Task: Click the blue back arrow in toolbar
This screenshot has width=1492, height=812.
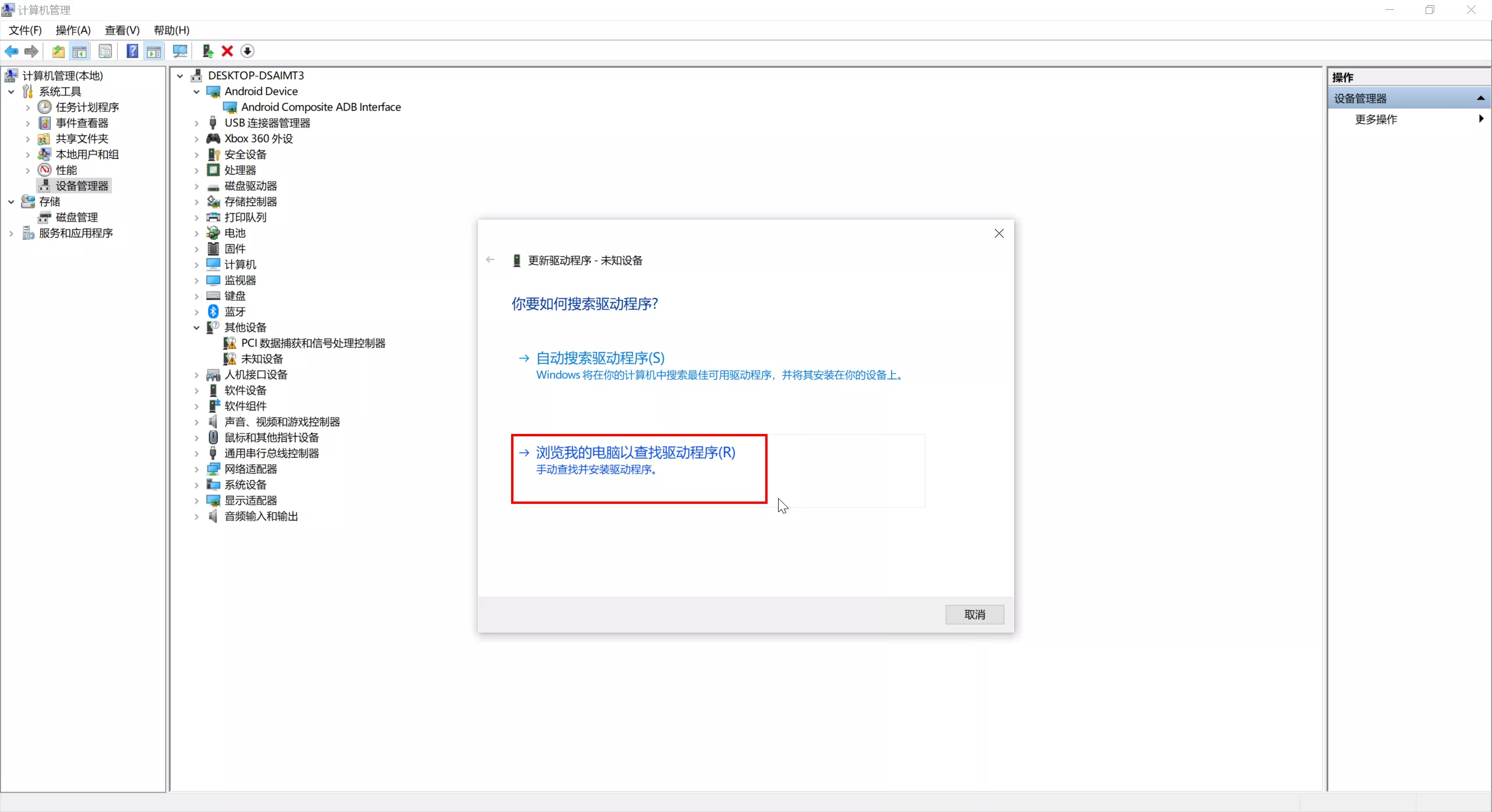Action: (x=11, y=51)
